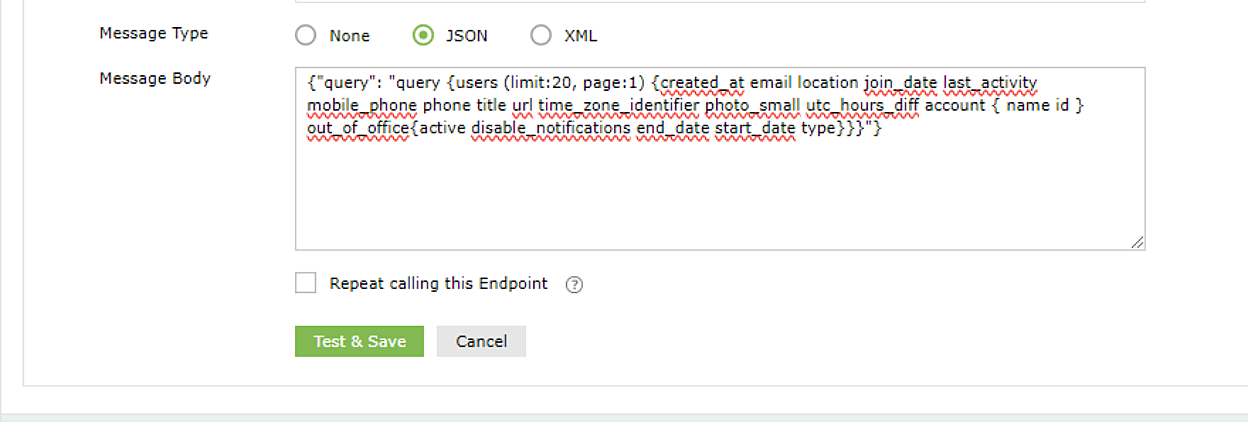Place cursor on out_of_office in the query
The width and height of the screenshot is (1248, 426).
(x=358, y=128)
